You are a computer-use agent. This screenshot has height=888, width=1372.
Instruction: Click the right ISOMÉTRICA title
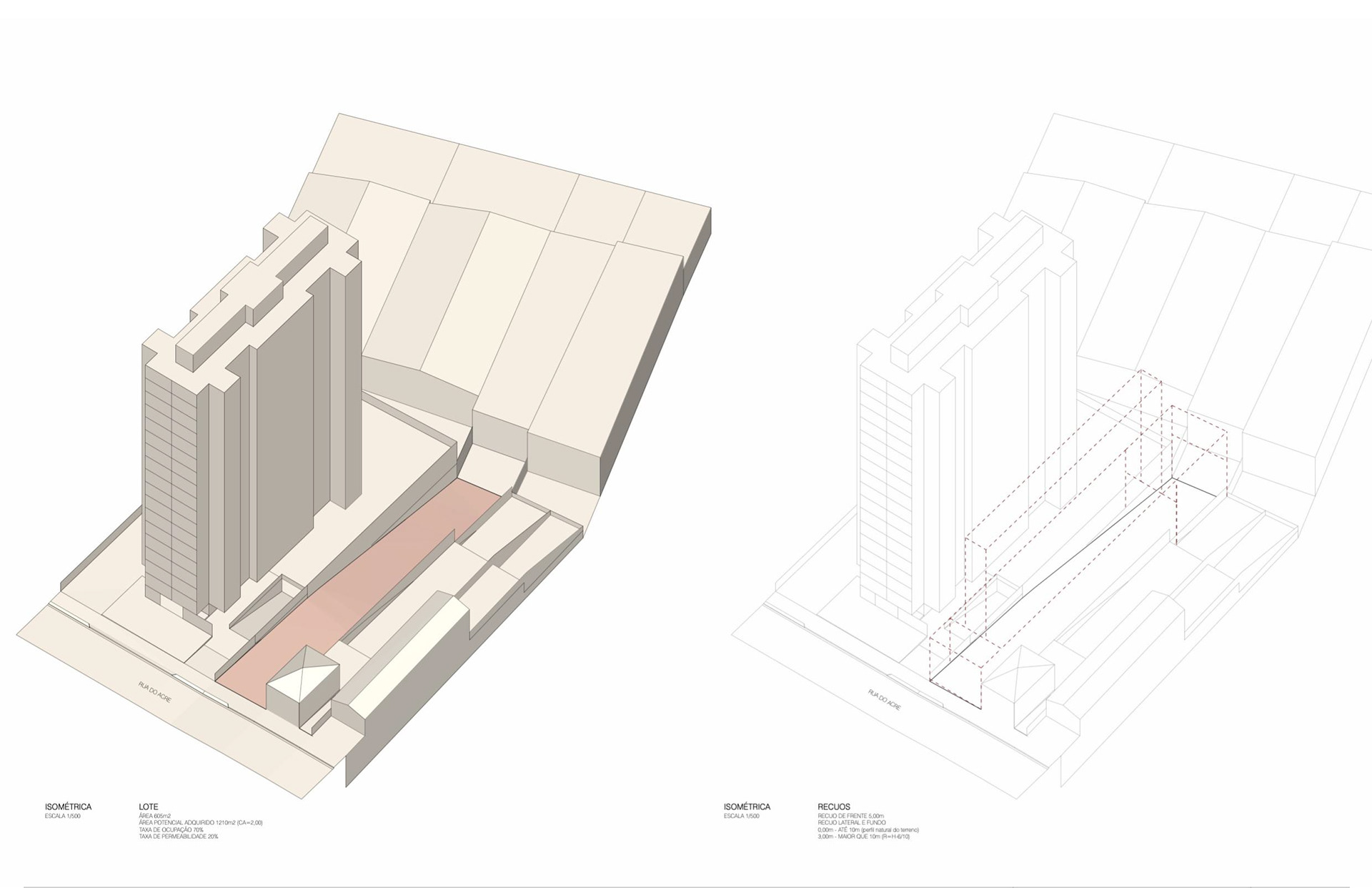747,807
